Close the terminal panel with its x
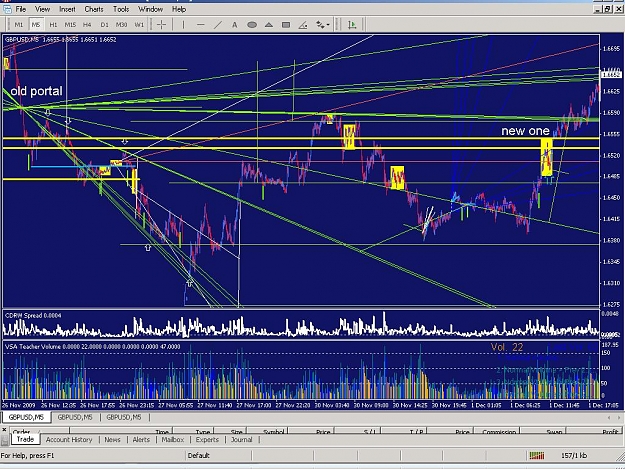This screenshot has height=469, width=625. coord(4,430)
